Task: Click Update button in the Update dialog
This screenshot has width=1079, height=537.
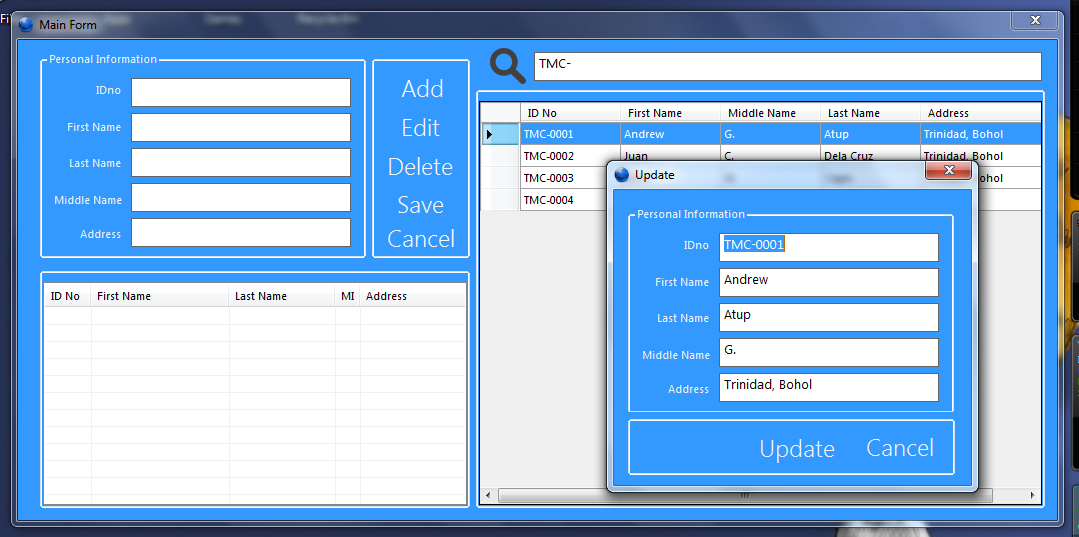Action: pyautogui.click(x=797, y=449)
